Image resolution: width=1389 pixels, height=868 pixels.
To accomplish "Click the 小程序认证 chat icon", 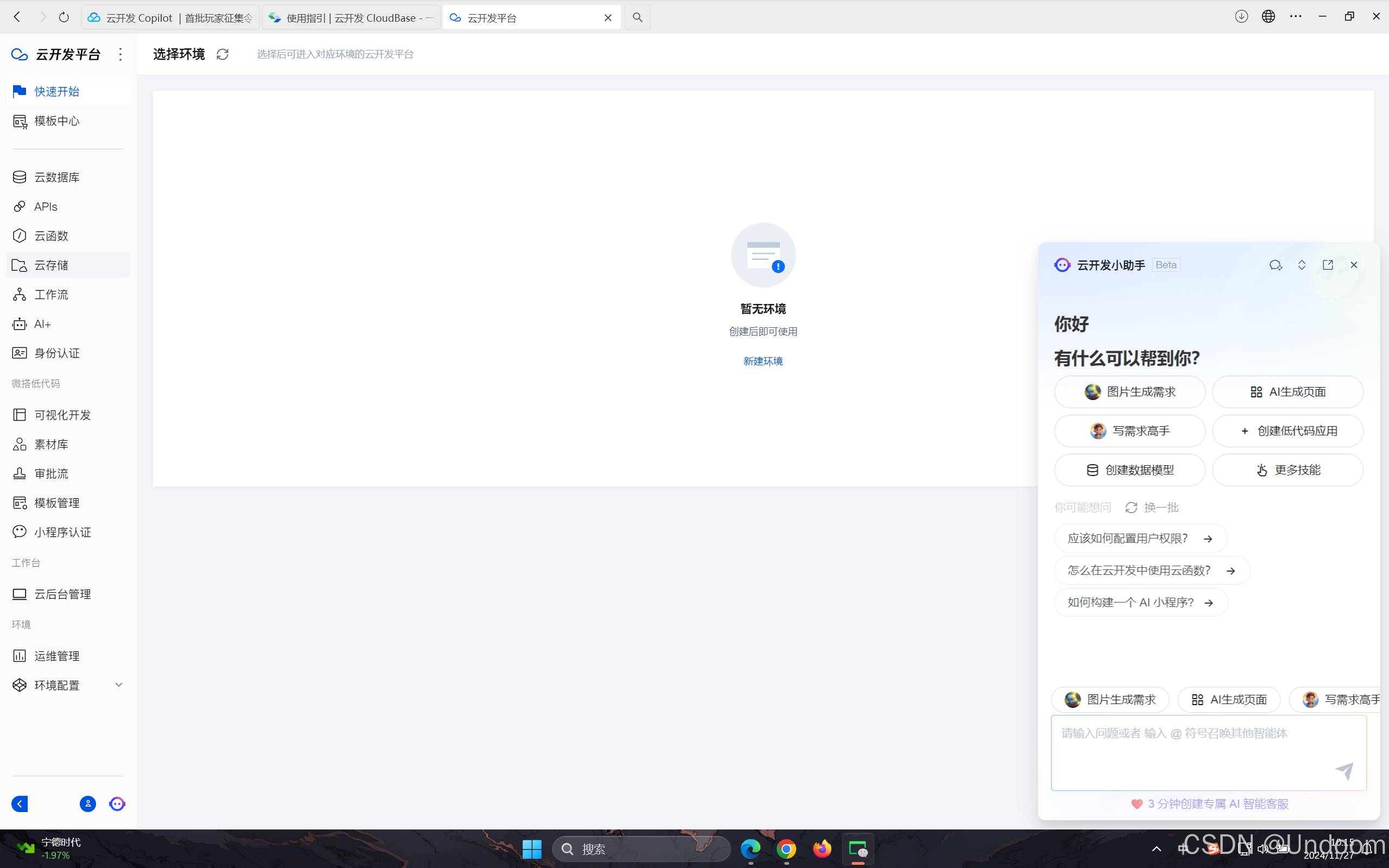I will click(20, 531).
